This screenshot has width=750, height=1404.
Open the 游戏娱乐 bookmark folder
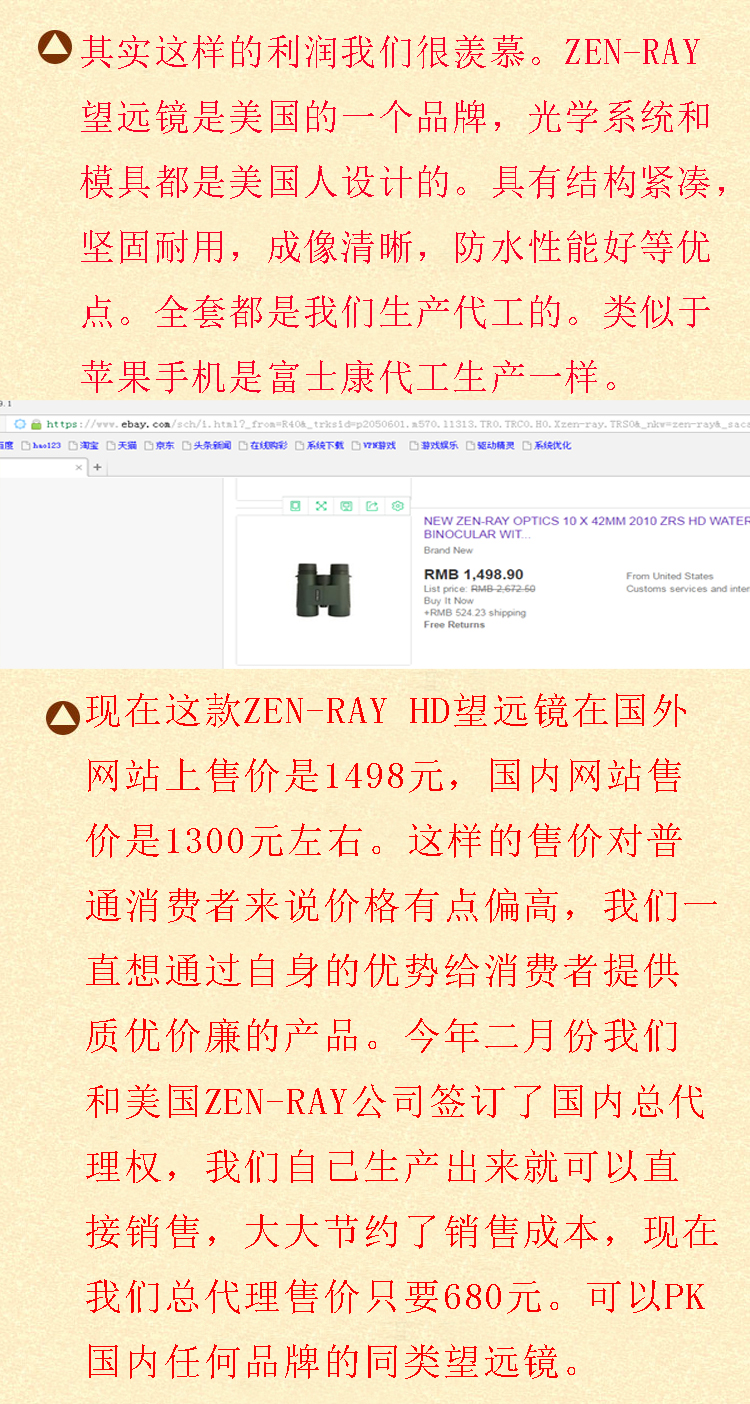pos(434,445)
